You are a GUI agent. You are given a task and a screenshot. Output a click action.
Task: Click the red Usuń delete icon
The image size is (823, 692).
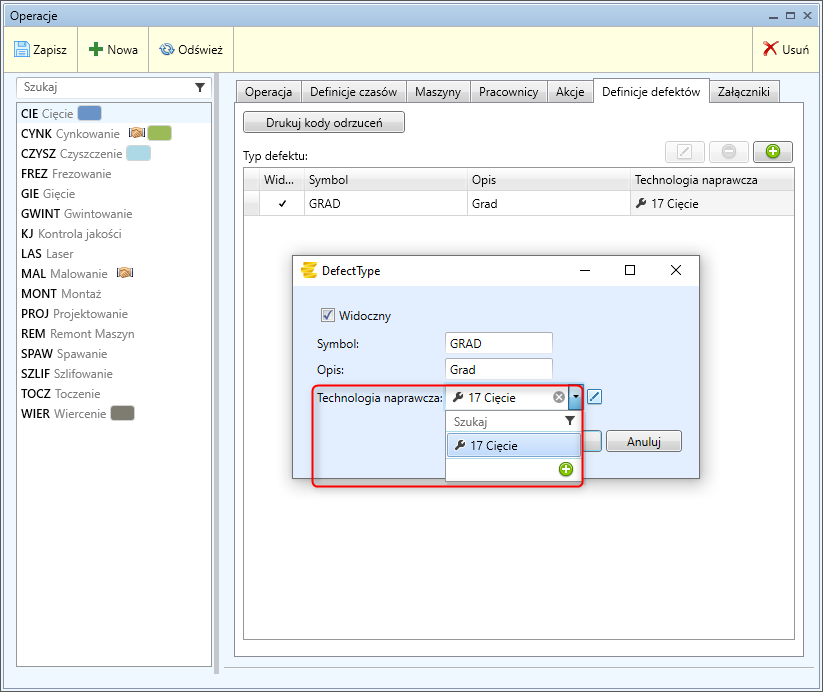click(x=770, y=49)
